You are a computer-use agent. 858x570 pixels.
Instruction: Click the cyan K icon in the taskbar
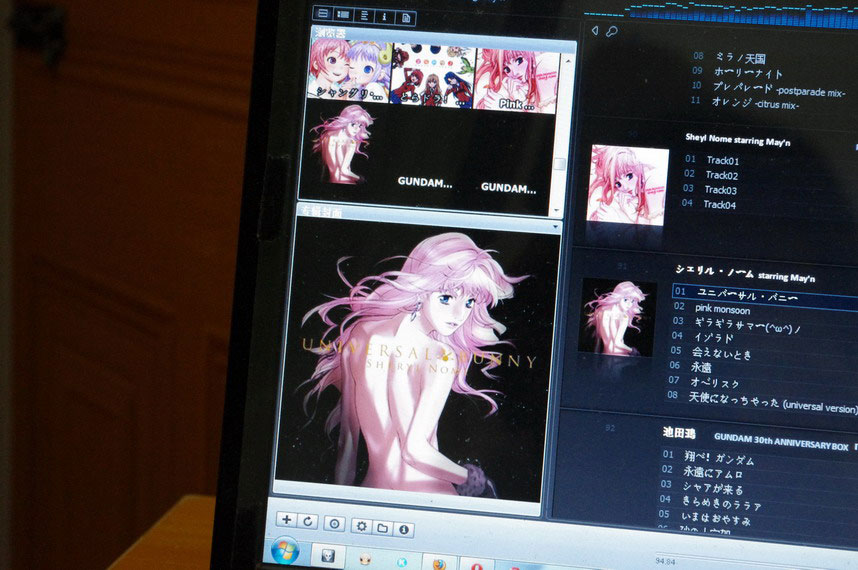(402, 562)
